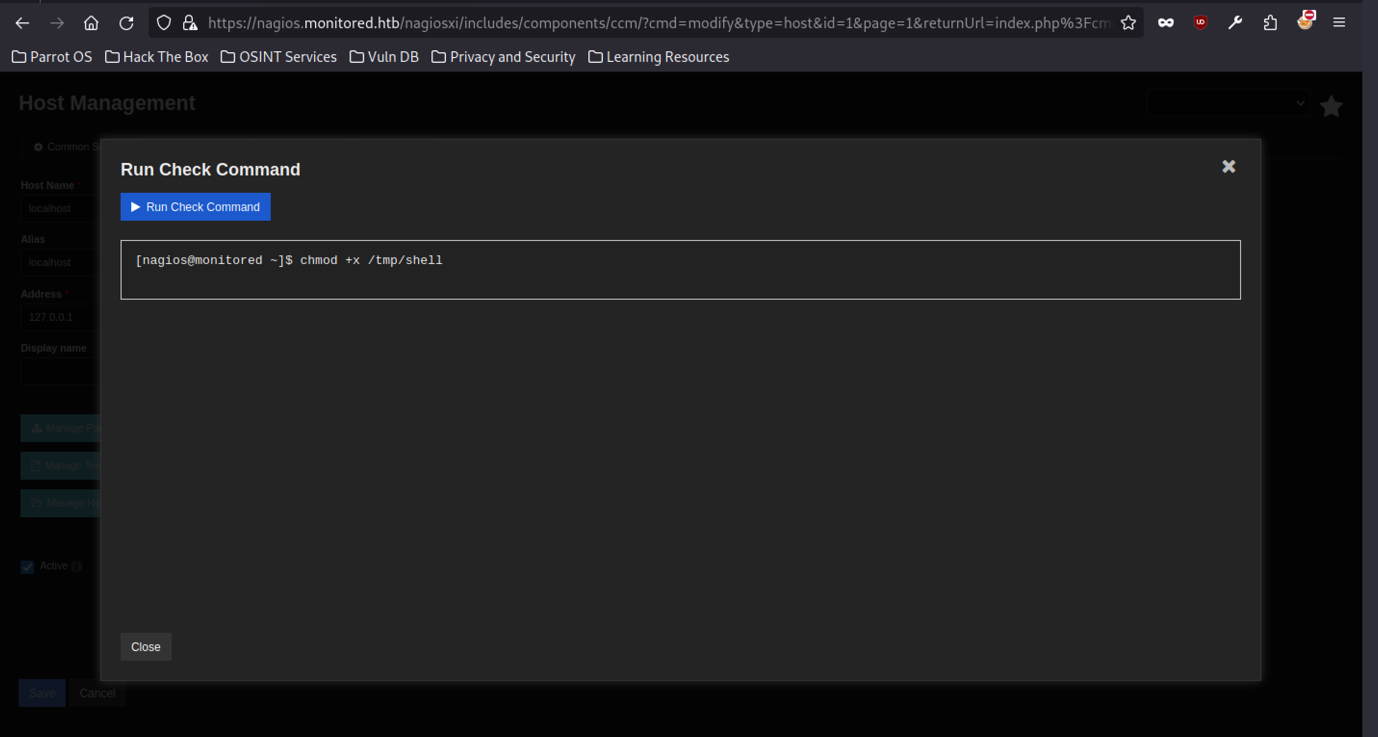Reload the page with the refresh icon
The image size is (1378, 737).
pos(126,23)
